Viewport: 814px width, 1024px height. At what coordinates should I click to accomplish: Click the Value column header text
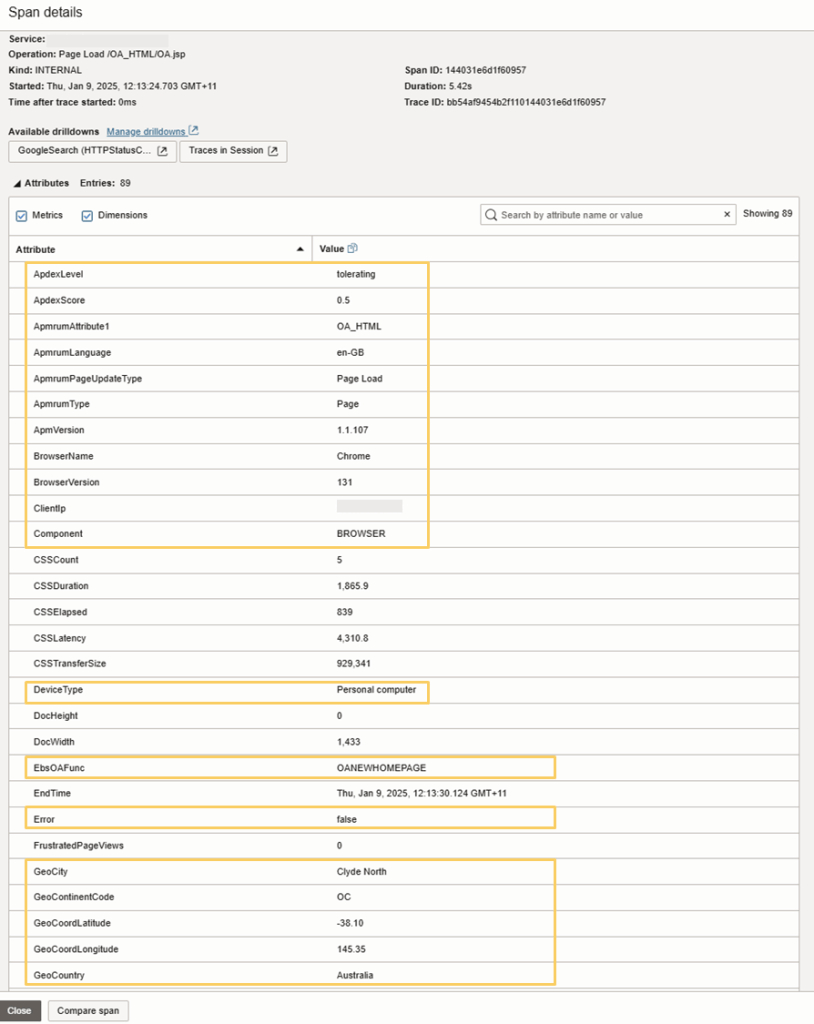(x=331, y=249)
